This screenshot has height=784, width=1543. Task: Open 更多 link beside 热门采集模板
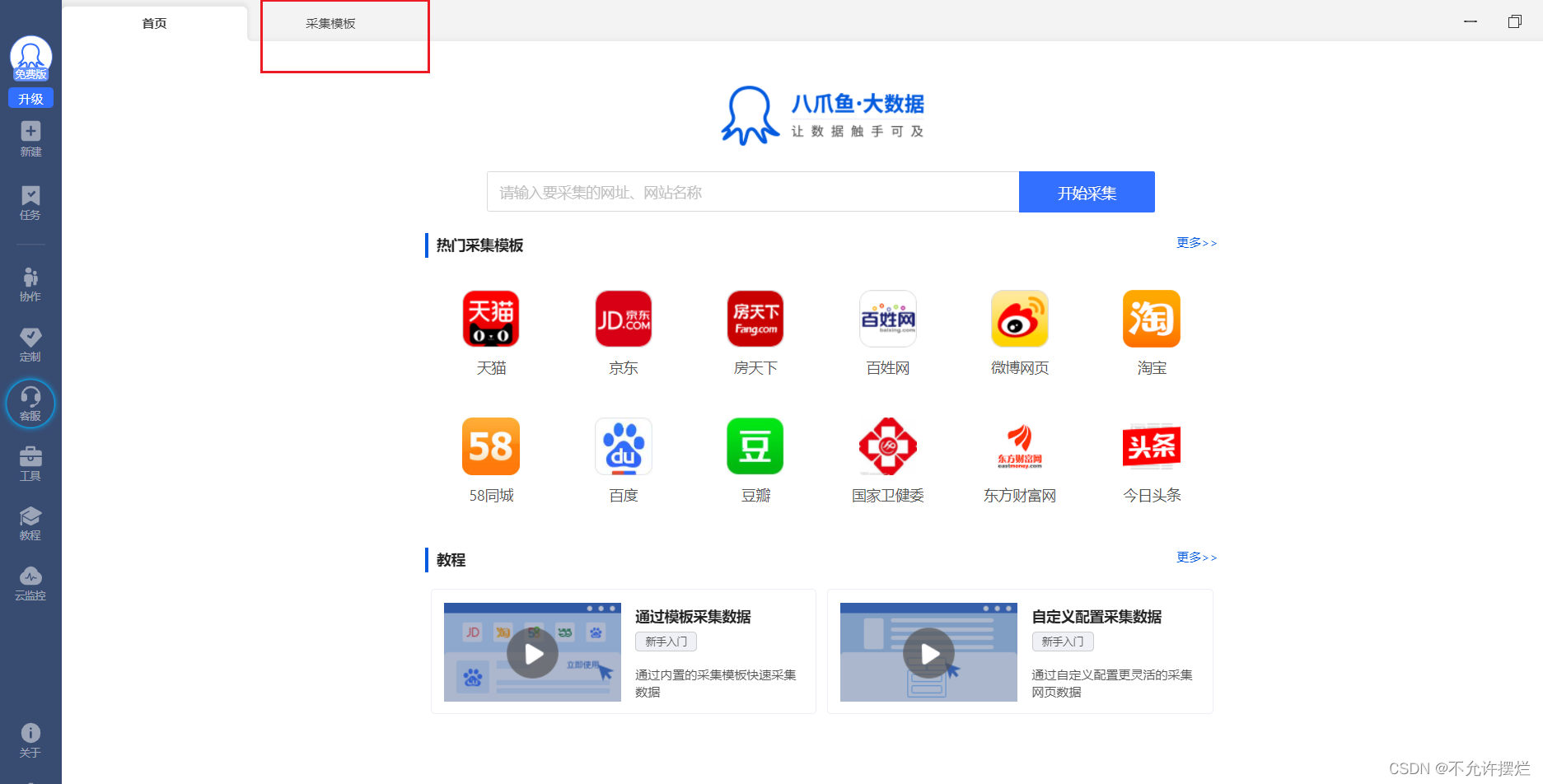click(1196, 243)
